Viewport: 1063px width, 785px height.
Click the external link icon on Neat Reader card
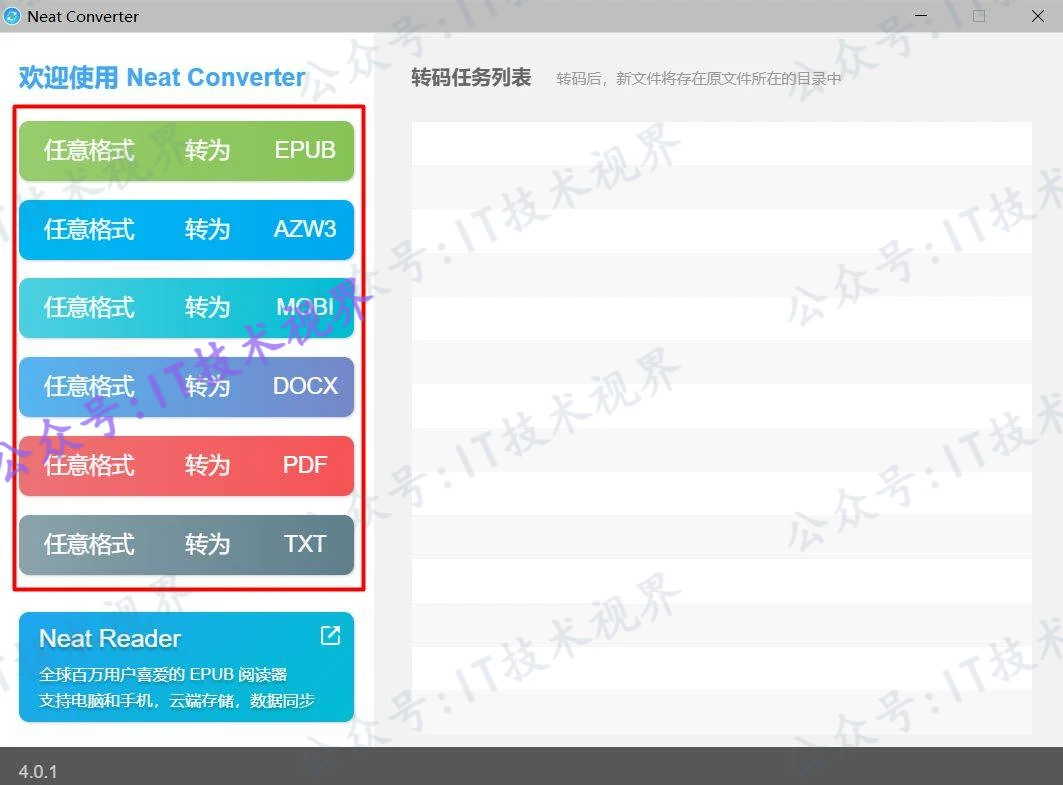(330, 635)
